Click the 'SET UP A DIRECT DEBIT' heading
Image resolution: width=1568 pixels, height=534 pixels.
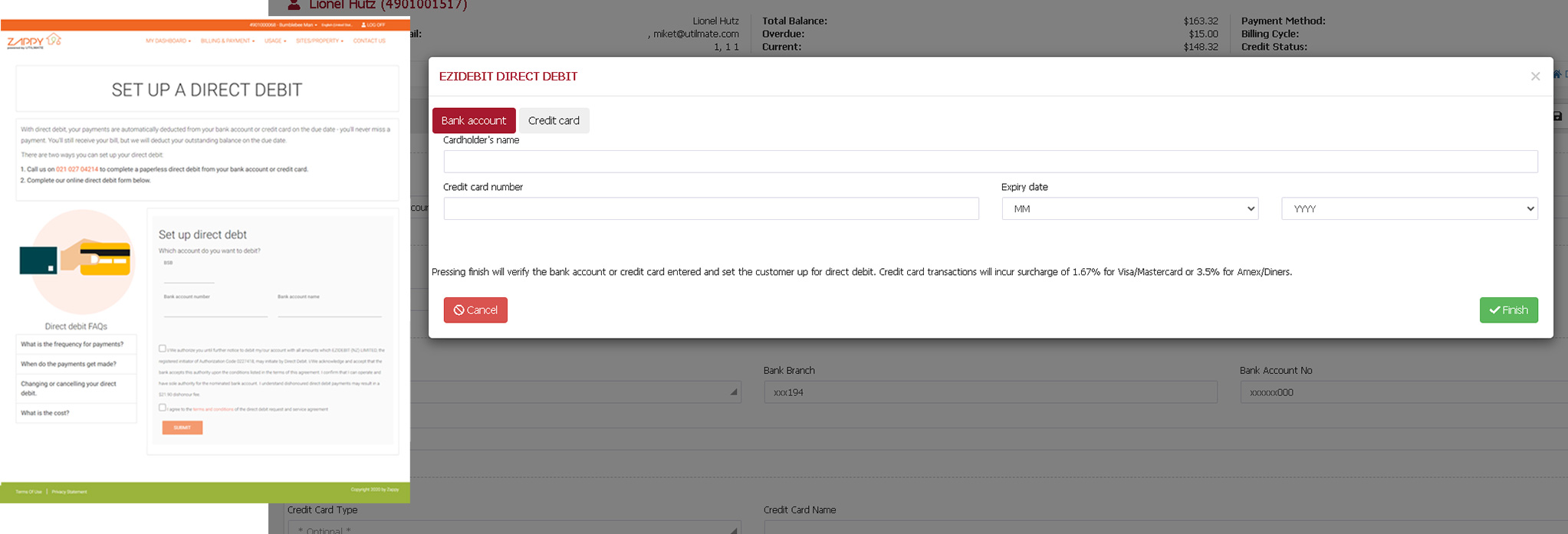click(x=207, y=90)
